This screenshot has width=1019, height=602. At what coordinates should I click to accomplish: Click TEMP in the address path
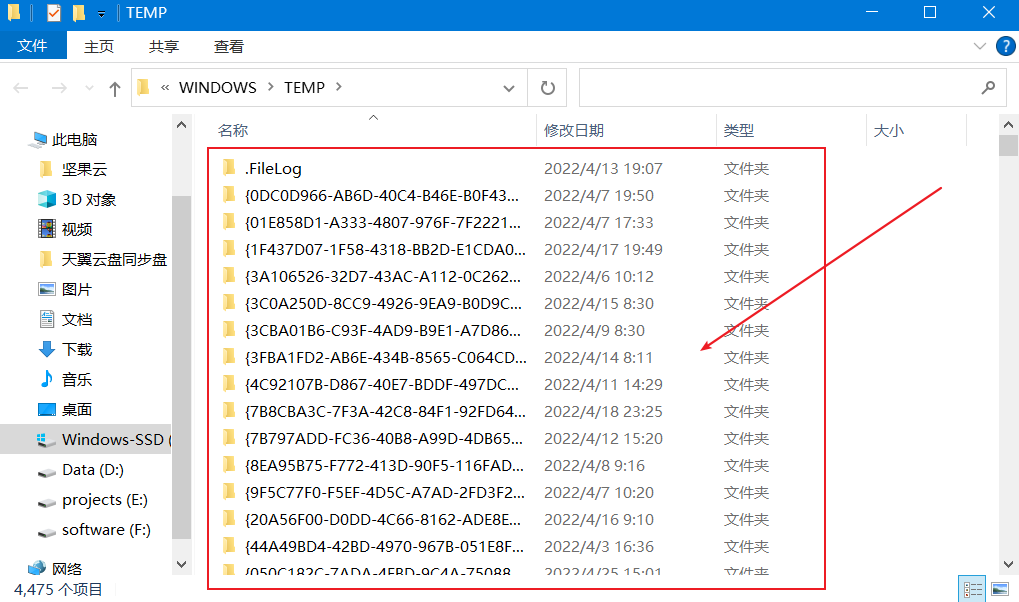point(304,88)
